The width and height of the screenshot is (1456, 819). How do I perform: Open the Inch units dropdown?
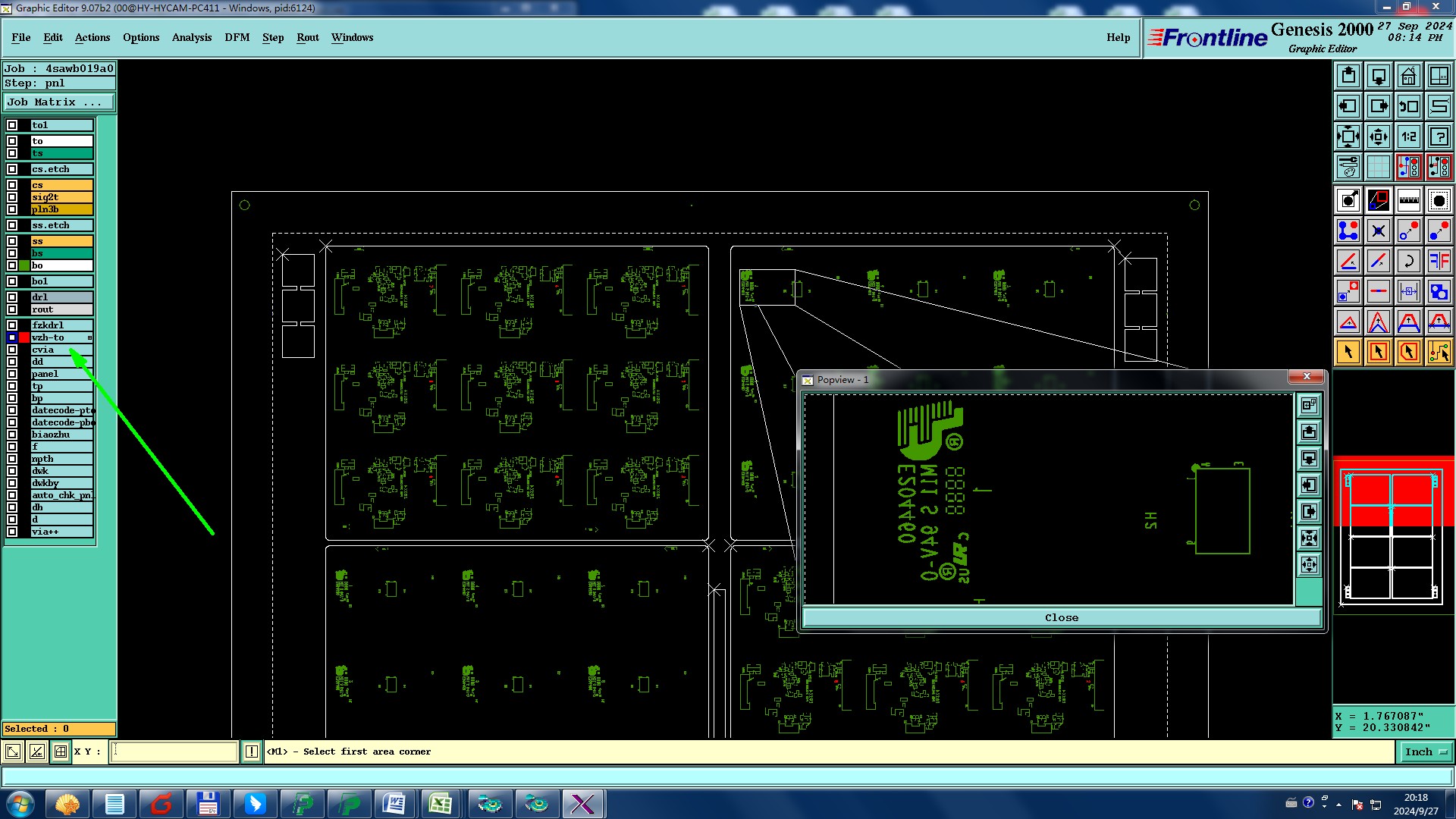click(x=1425, y=752)
